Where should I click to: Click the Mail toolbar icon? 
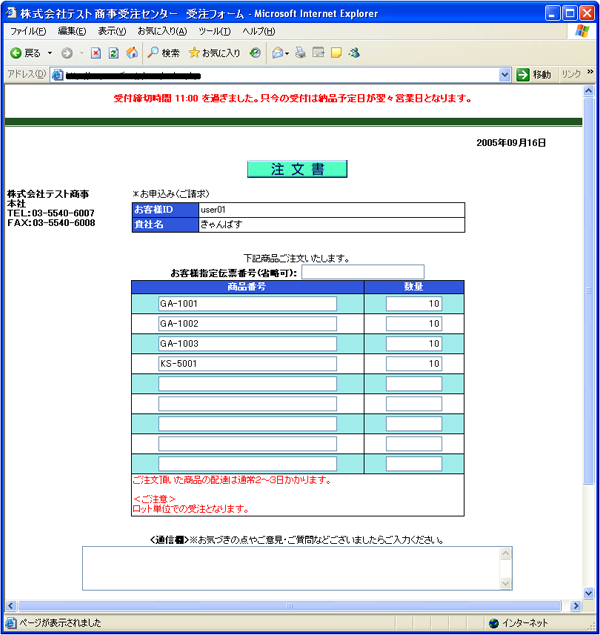point(276,52)
